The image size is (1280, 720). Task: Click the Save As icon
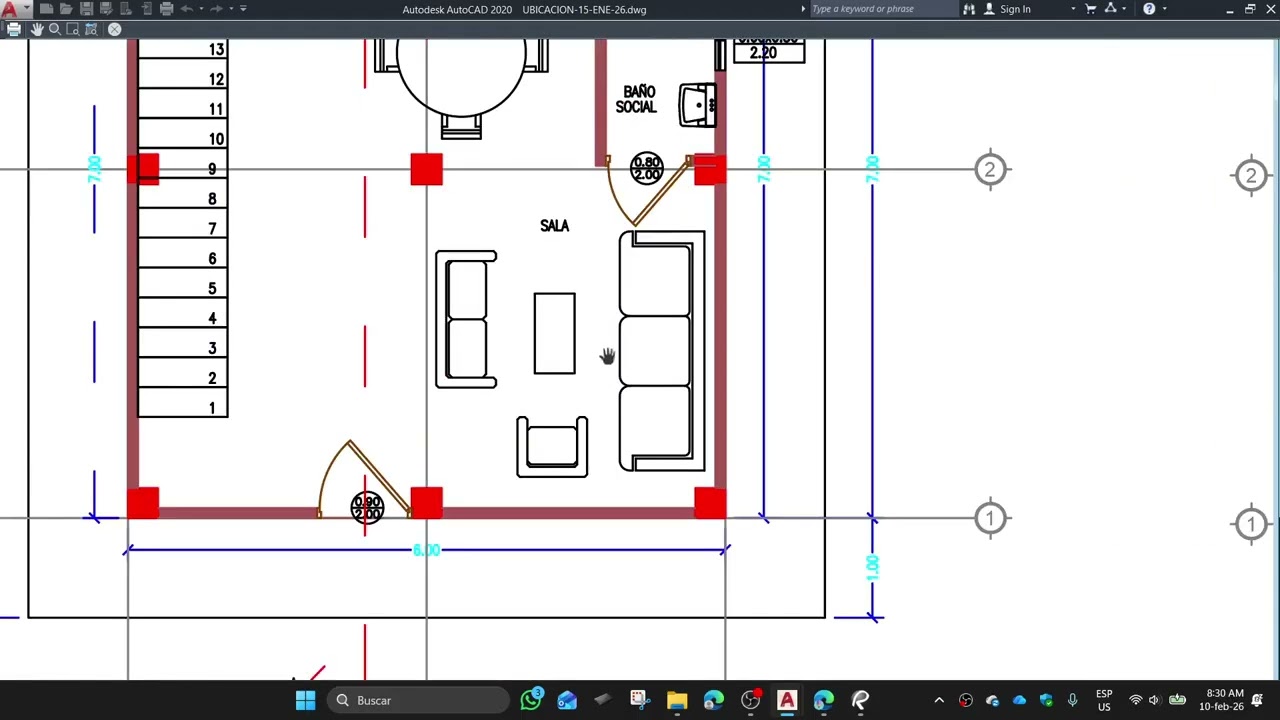coord(106,9)
